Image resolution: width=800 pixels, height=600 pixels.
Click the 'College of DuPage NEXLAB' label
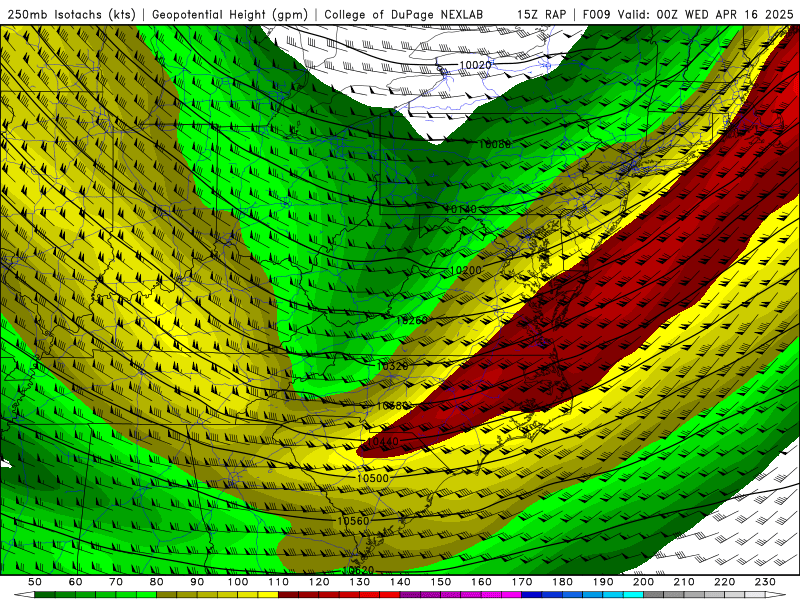(x=403, y=14)
